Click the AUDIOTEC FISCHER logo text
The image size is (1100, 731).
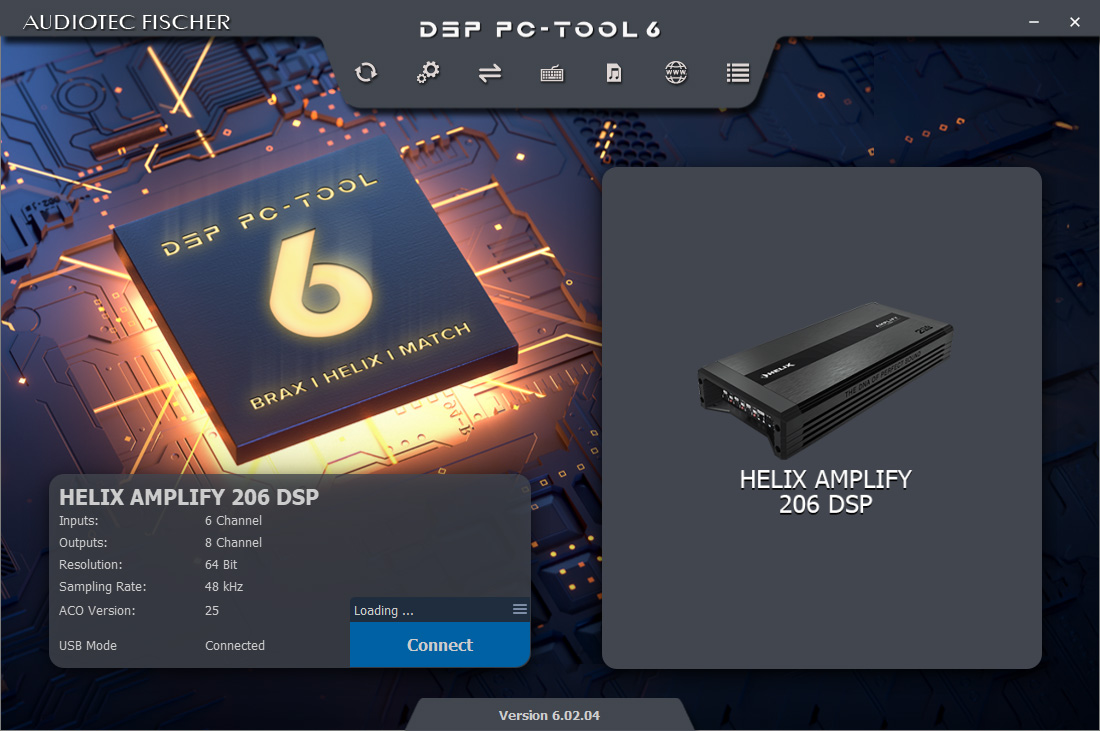click(x=127, y=20)
